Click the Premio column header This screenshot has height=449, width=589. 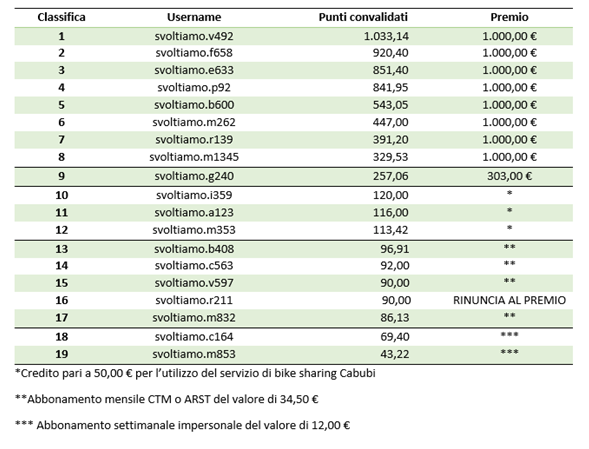coord(509,17)
